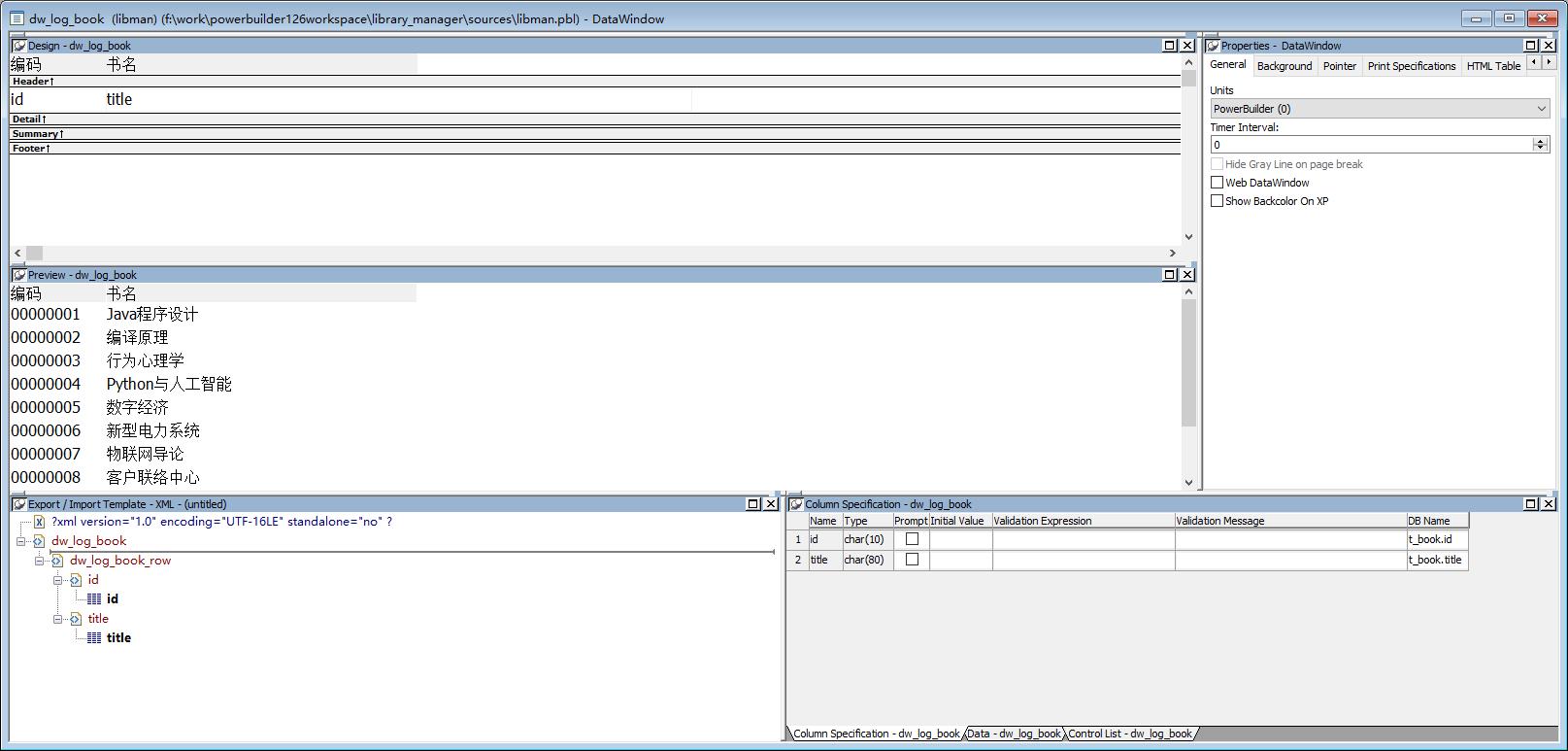
Task: Close the Preview pane
Action: 1186,275
